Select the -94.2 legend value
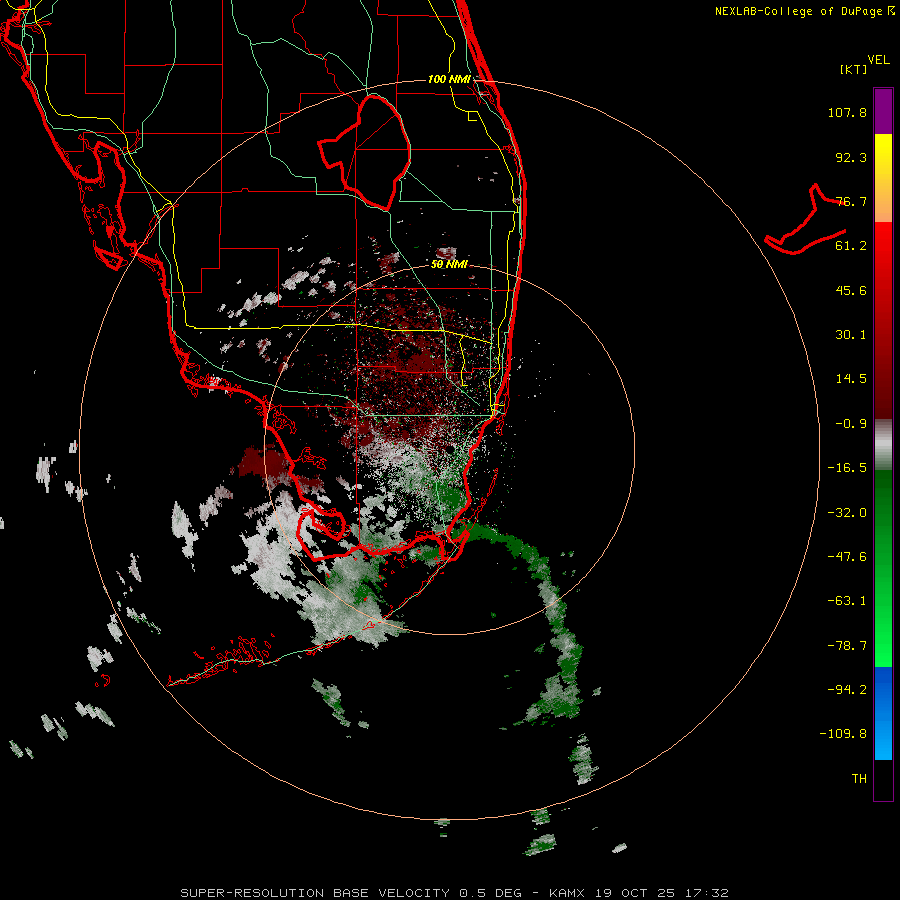Viewport: 900px width, 900px height. click(847, 690)
